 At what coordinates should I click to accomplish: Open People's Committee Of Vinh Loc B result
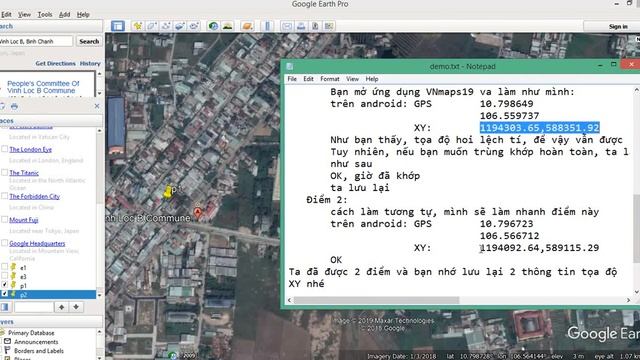coord(43,87)
